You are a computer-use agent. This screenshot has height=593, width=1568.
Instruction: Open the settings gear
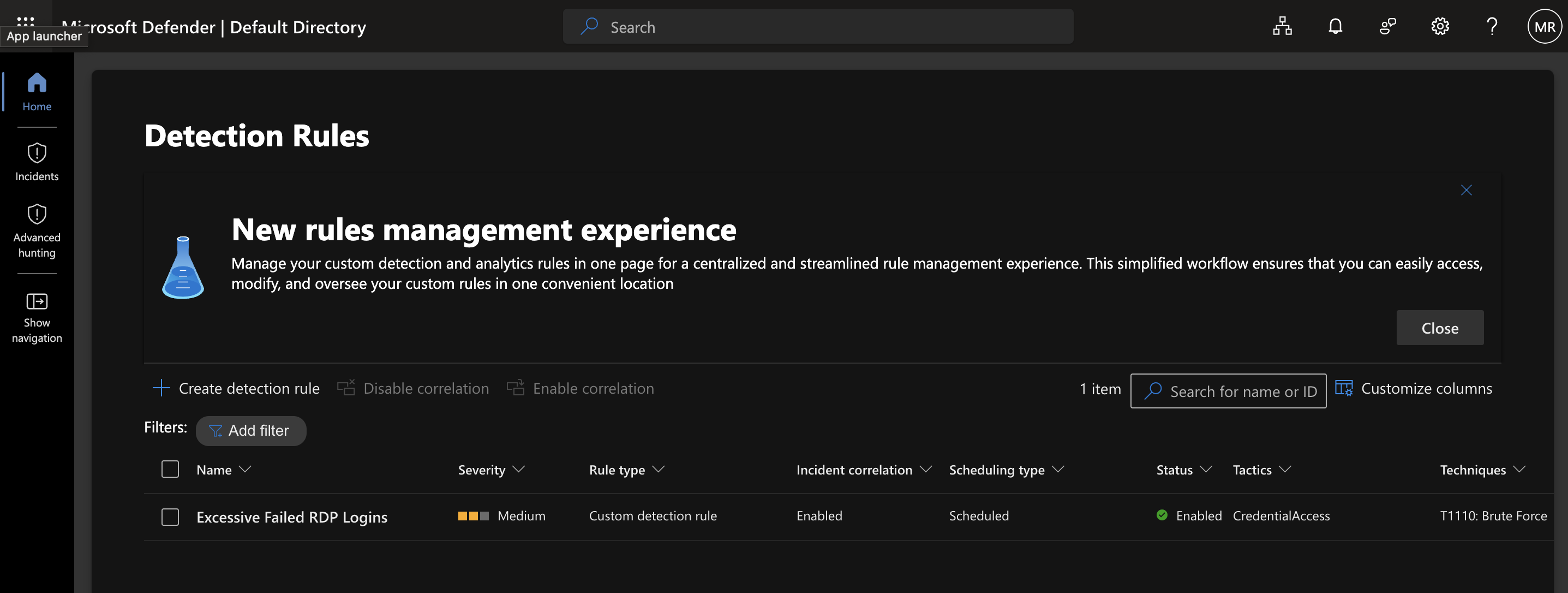coord(1440,26)
